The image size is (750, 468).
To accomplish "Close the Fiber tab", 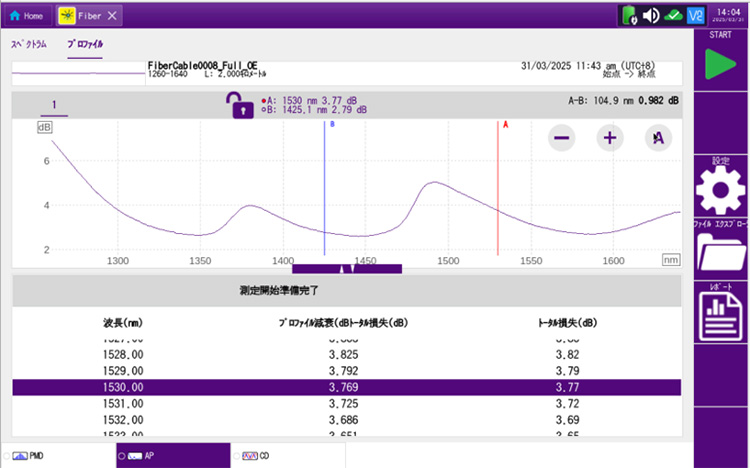I will click(x=112, y=16).
